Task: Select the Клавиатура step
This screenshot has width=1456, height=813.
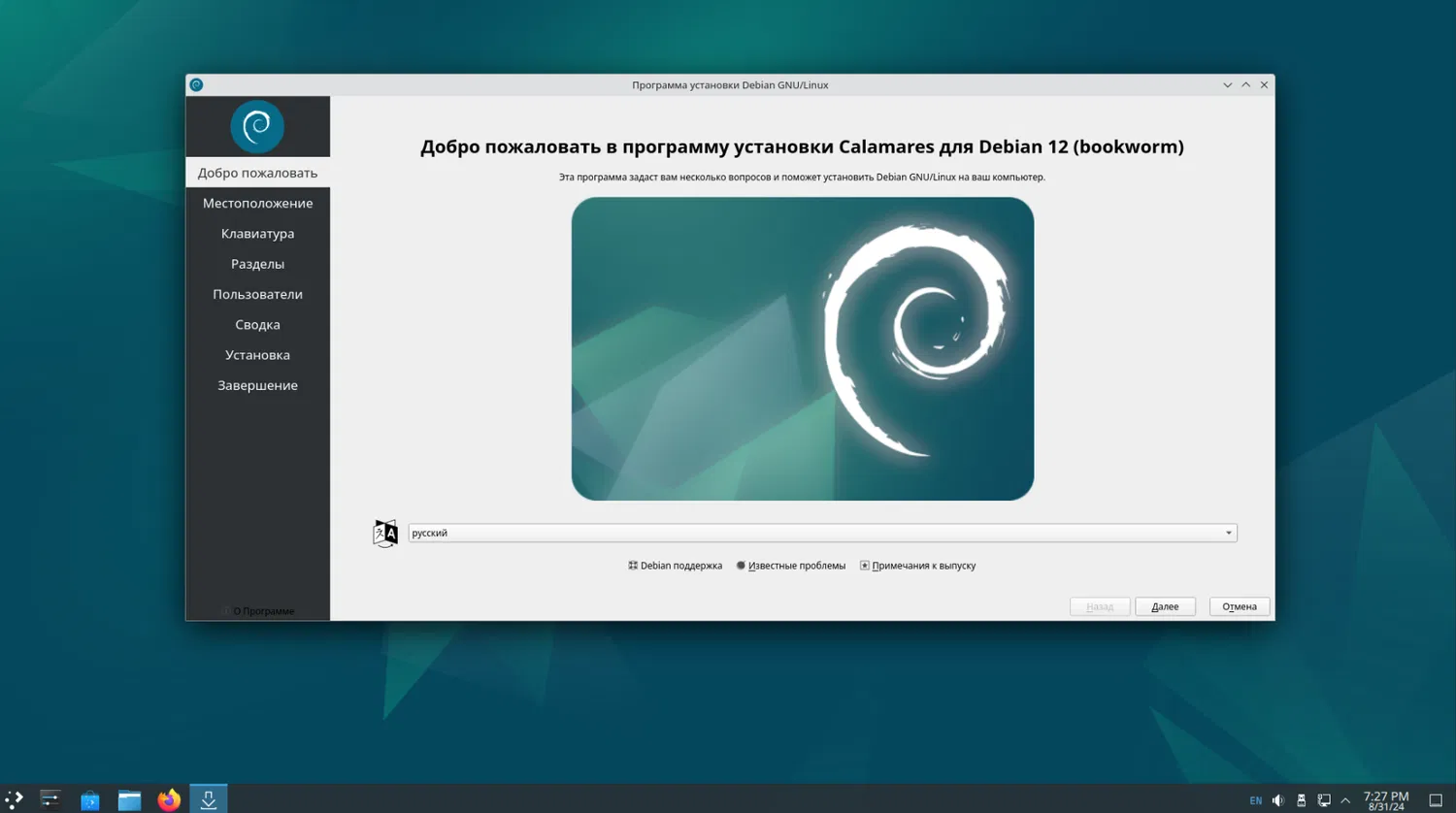Action: click(x=257, y=233)
